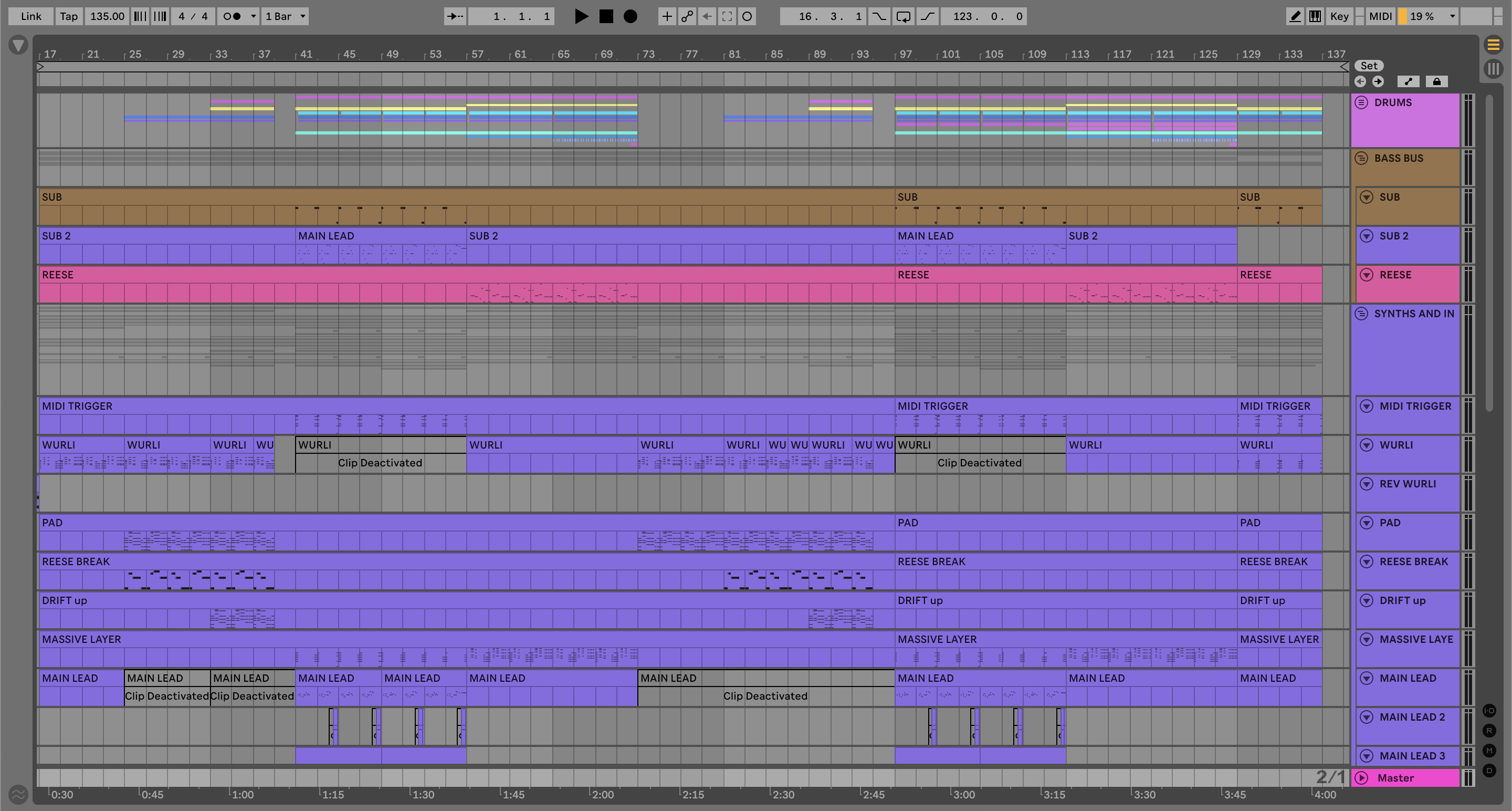Image resolution: width=1512 pixels, height=811 pixels.
Task: Collapse the DRUMS group track
Action: click(x=1361, y=103)
